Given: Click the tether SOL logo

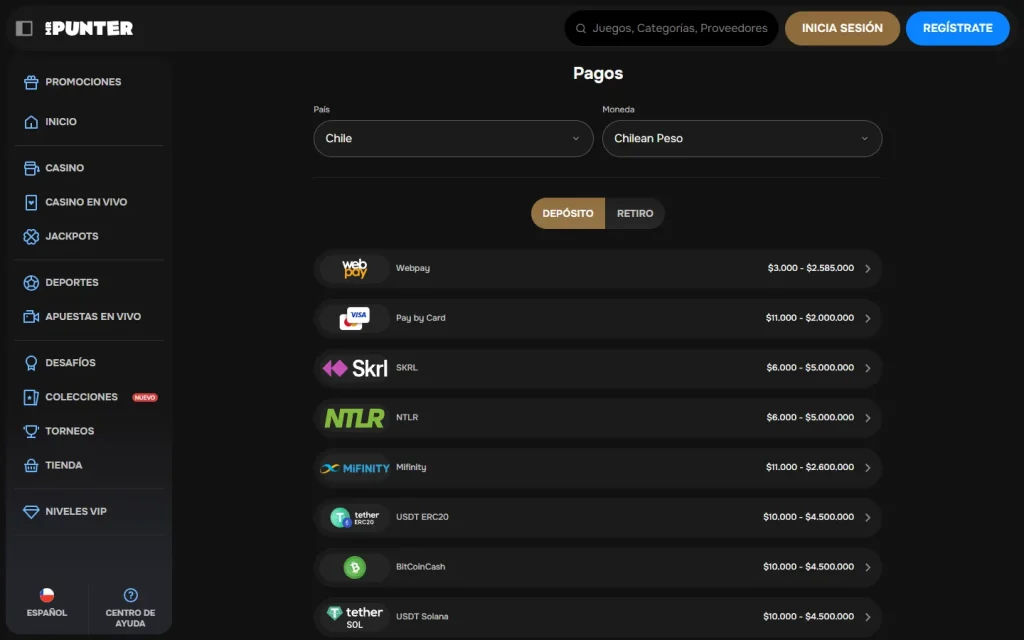Looking at the screenshot, I should coord(355,617).
